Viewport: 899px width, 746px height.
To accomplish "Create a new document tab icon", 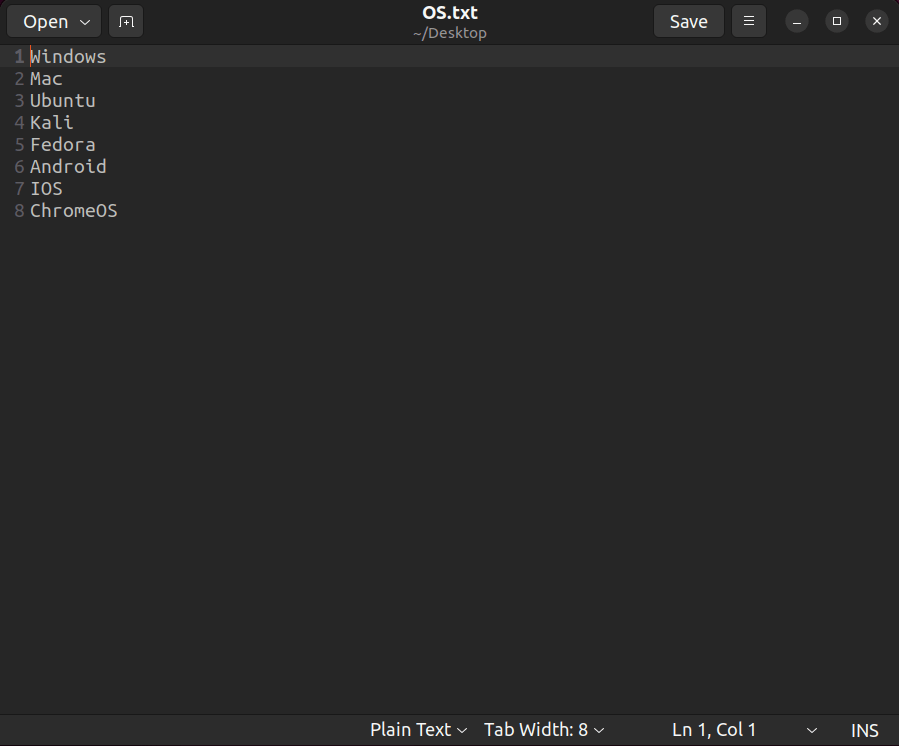I will (x=126, y=22).
